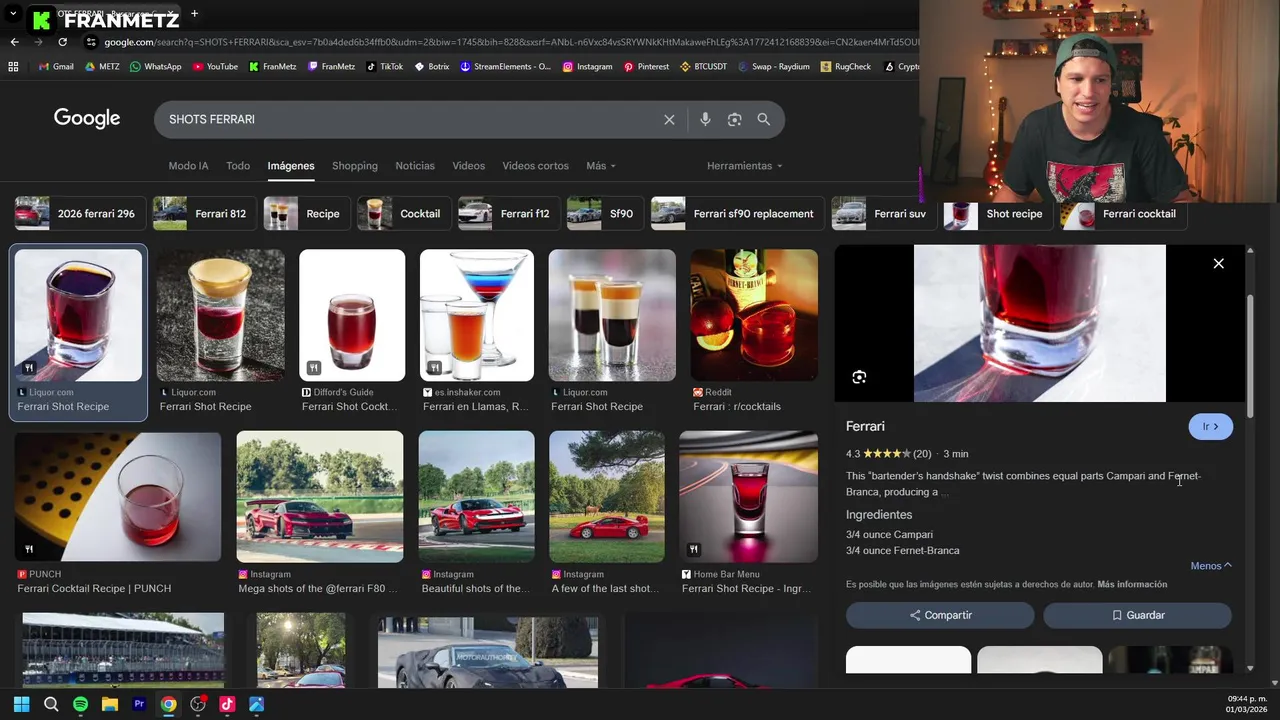Select the Imágenes tab

click(x=291, y=166)
